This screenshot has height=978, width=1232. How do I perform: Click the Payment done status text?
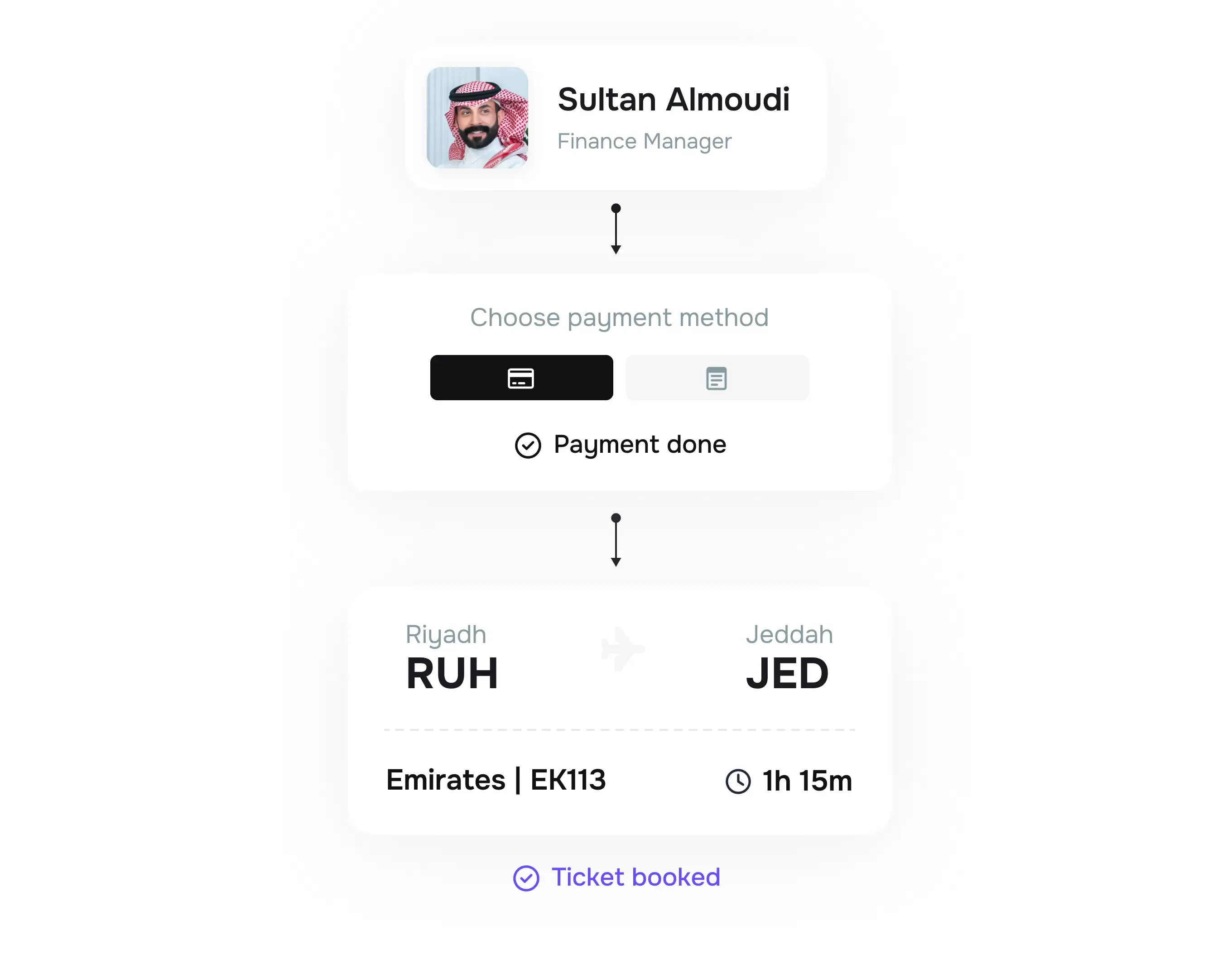point(640,445)
